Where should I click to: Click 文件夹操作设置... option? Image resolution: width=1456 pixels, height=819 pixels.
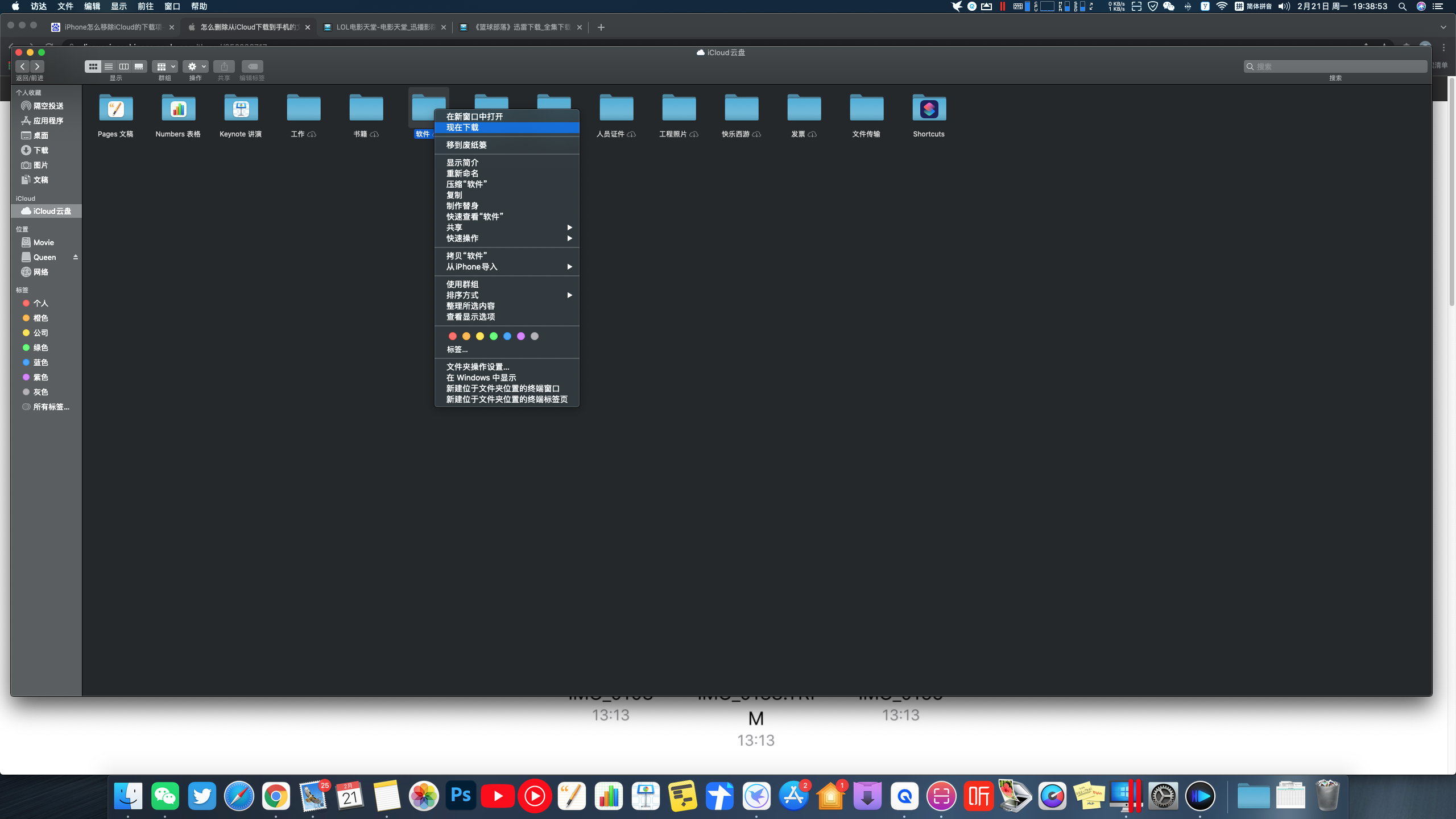478,367
